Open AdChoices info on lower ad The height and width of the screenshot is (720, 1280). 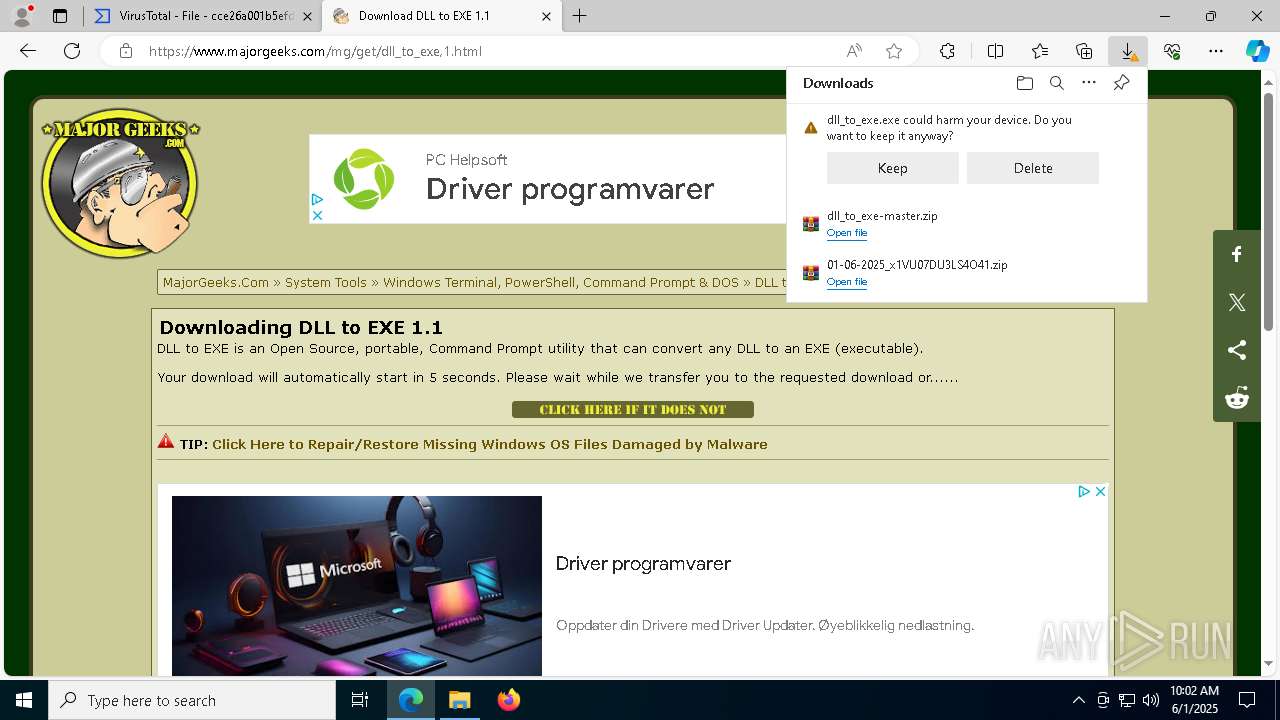pos(1083,491)
